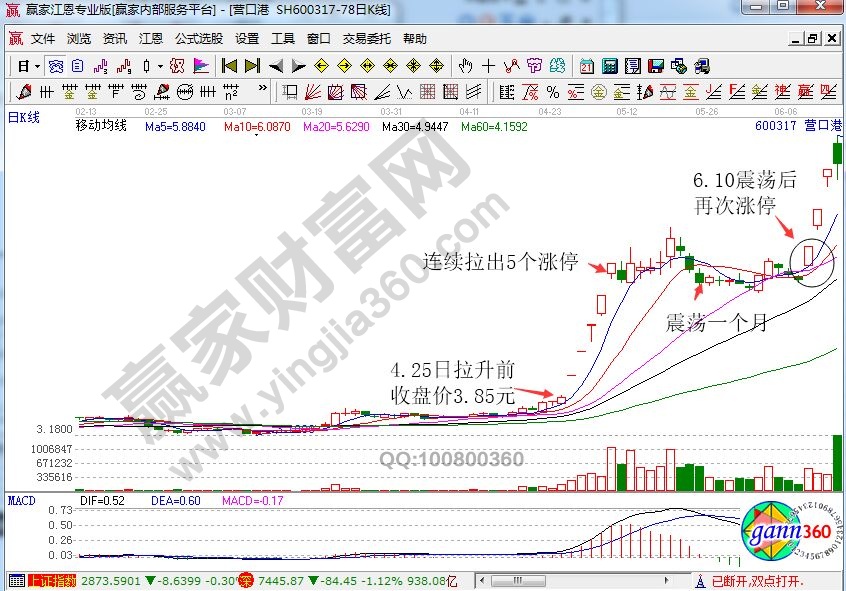Open the calendar icon showing 21

[x=585, y=66]
